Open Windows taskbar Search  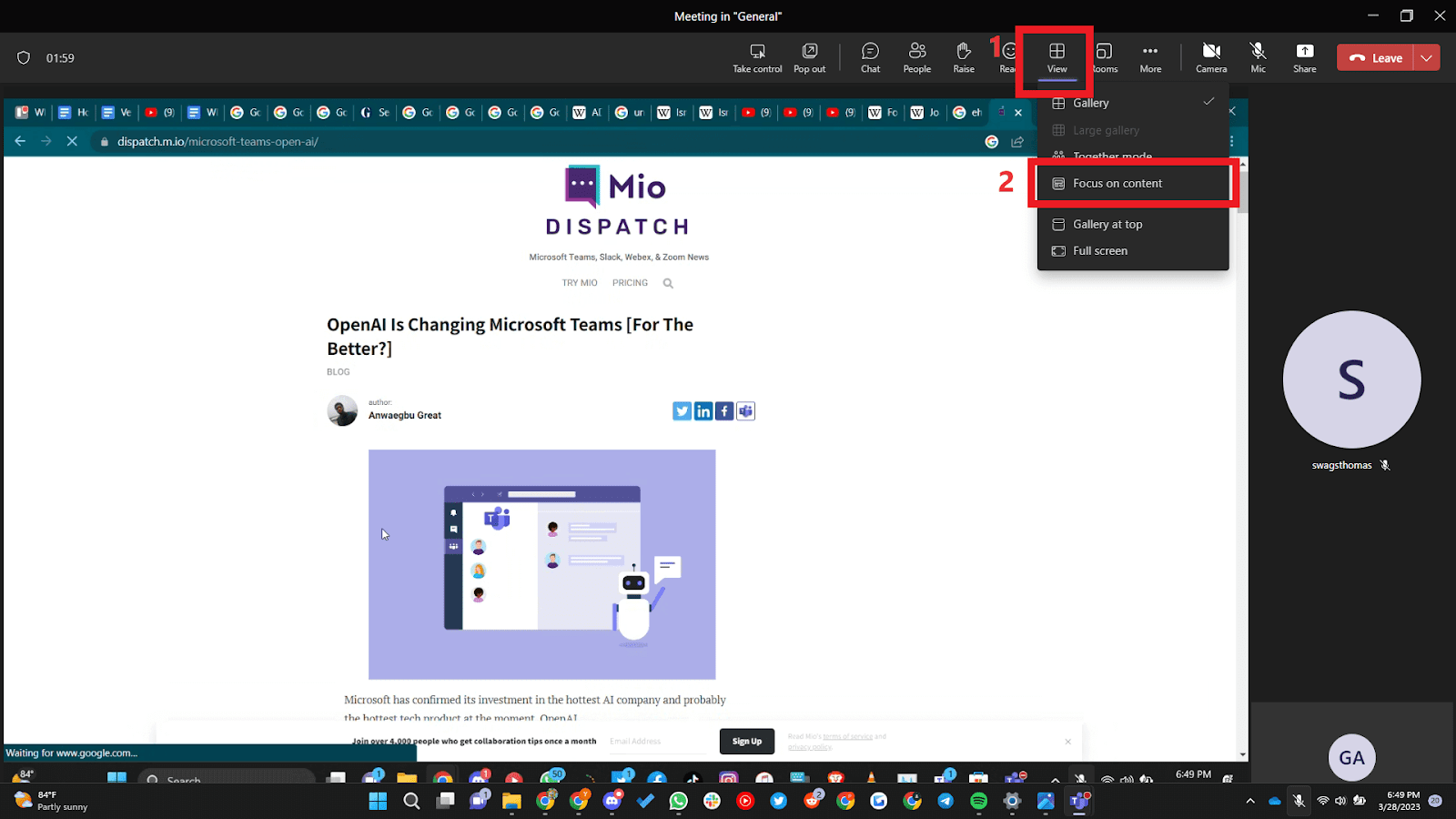[411, 801]
